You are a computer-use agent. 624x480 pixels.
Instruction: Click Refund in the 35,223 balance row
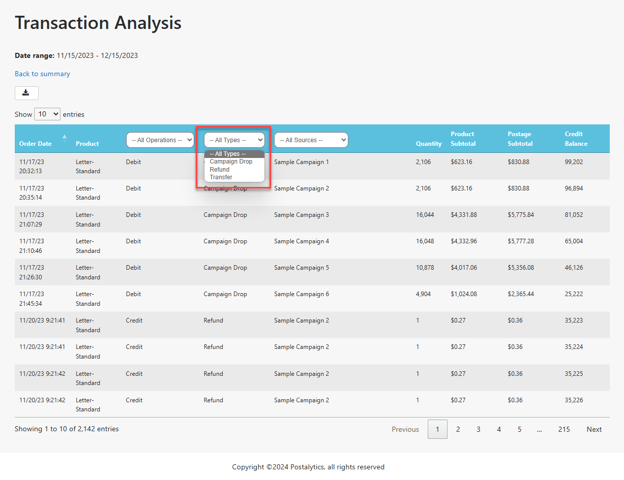(x=213, y=321)
